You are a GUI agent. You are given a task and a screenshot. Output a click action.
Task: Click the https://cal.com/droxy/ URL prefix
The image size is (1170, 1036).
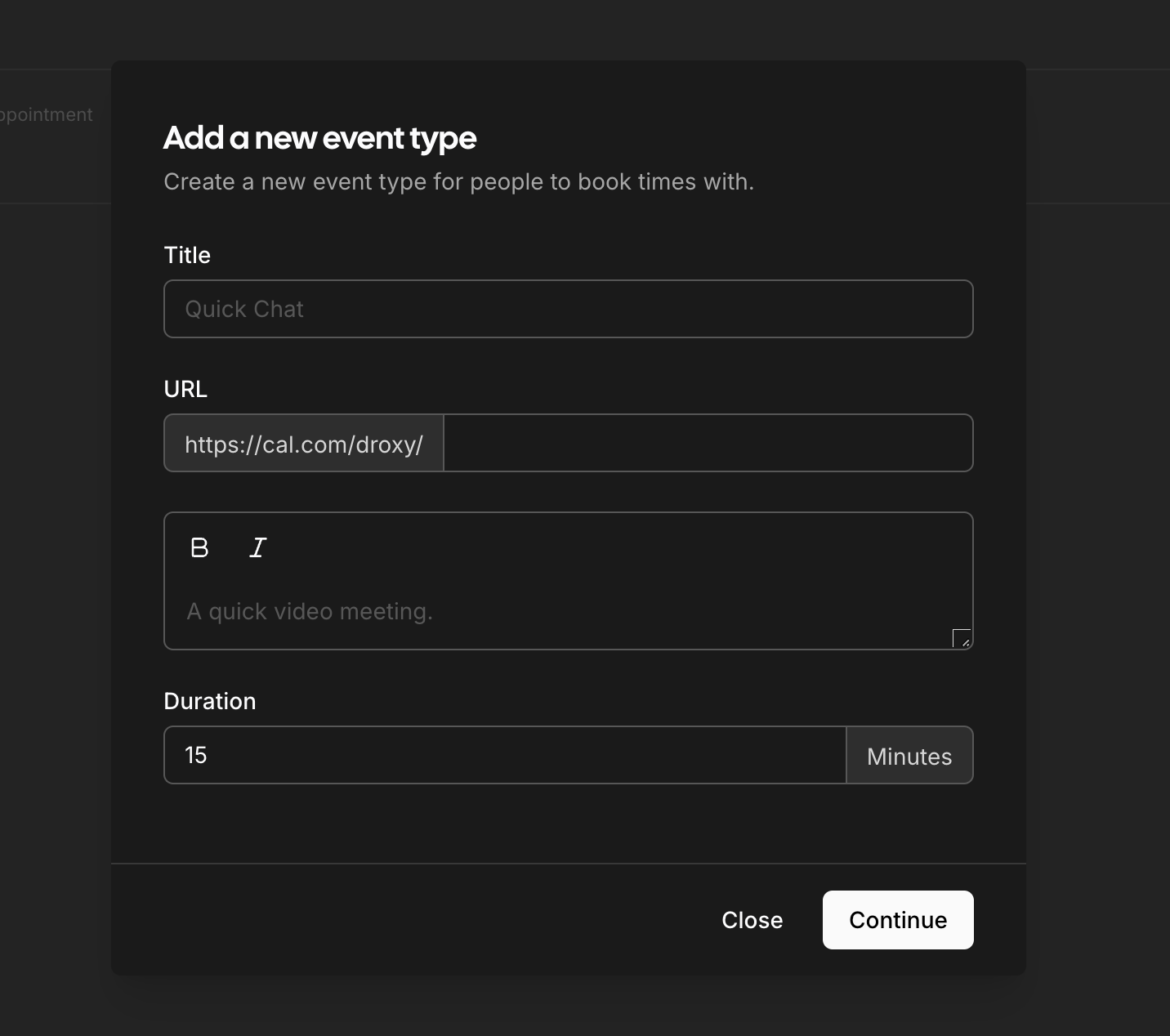(x=303, y=444)
